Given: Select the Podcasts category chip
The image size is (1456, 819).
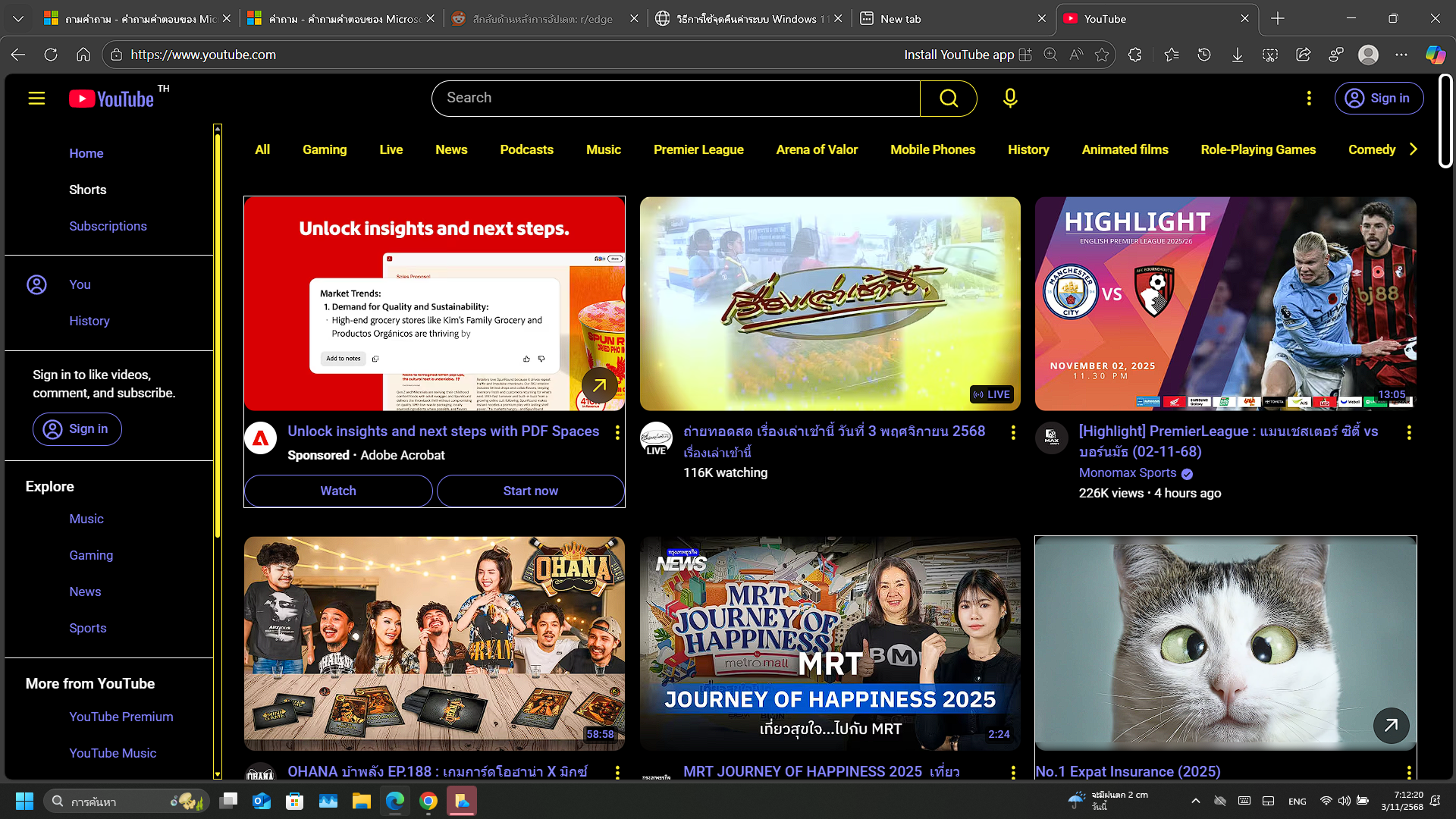Looking at the screenshot, I should (x=526, y=149).
